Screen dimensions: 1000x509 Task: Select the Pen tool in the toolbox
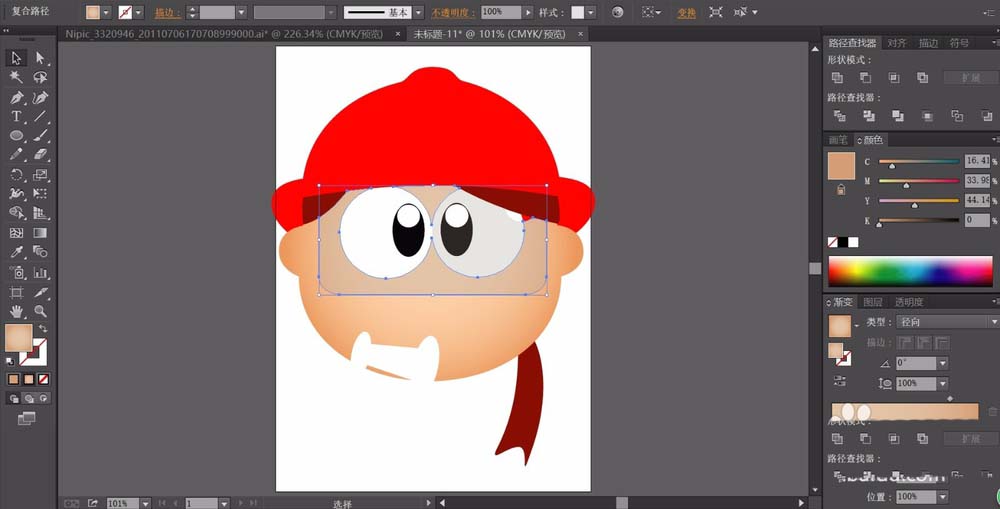(x=17, y=97)
